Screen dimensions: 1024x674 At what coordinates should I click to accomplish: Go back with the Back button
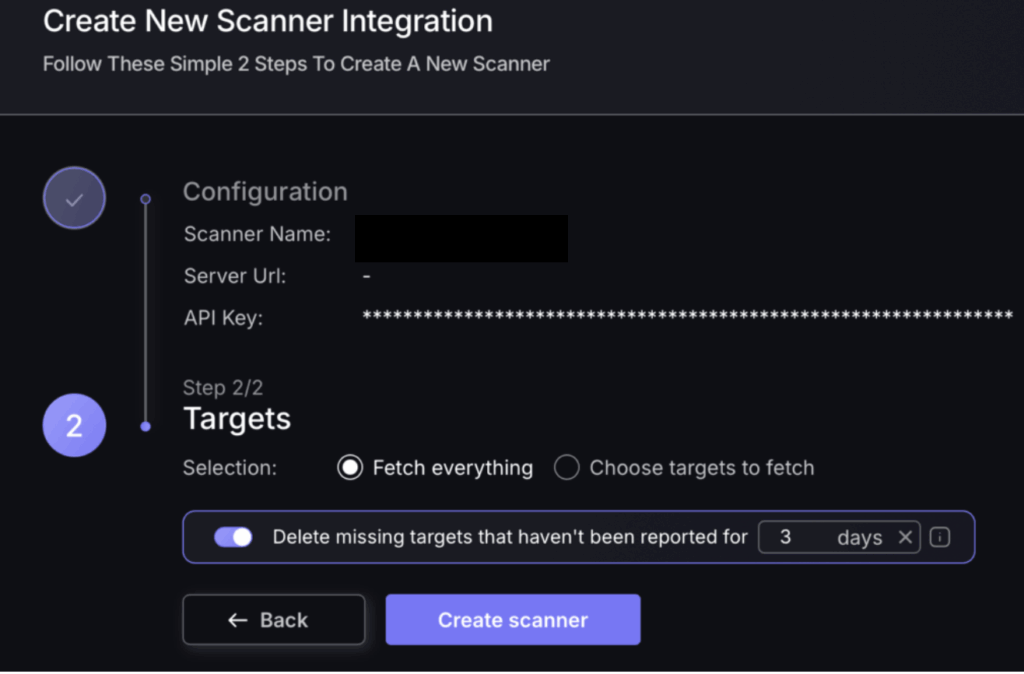pos(273,620)
